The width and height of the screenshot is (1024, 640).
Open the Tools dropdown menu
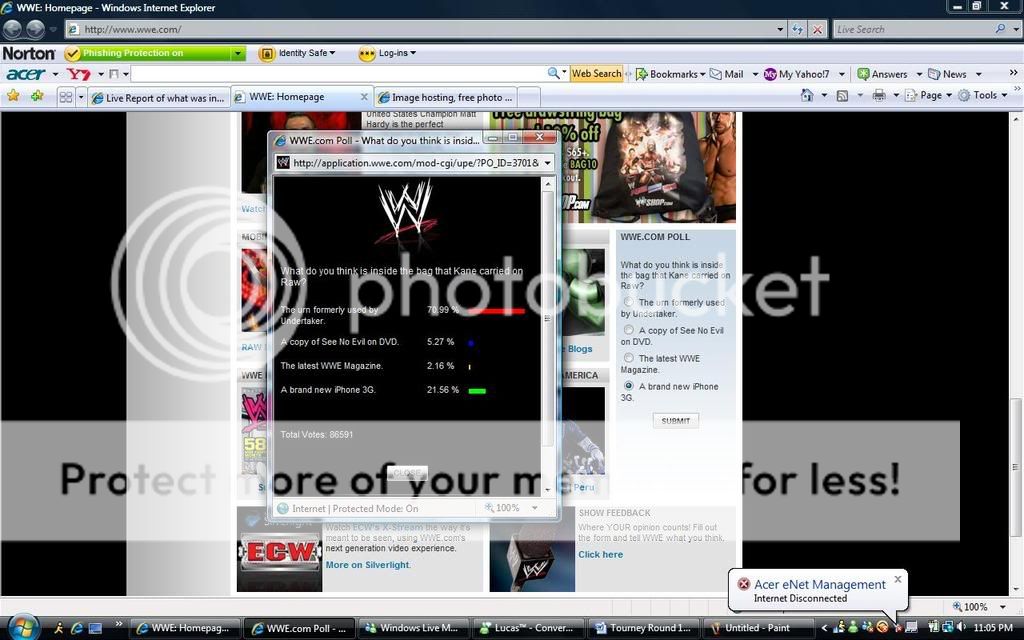(984, 96)
